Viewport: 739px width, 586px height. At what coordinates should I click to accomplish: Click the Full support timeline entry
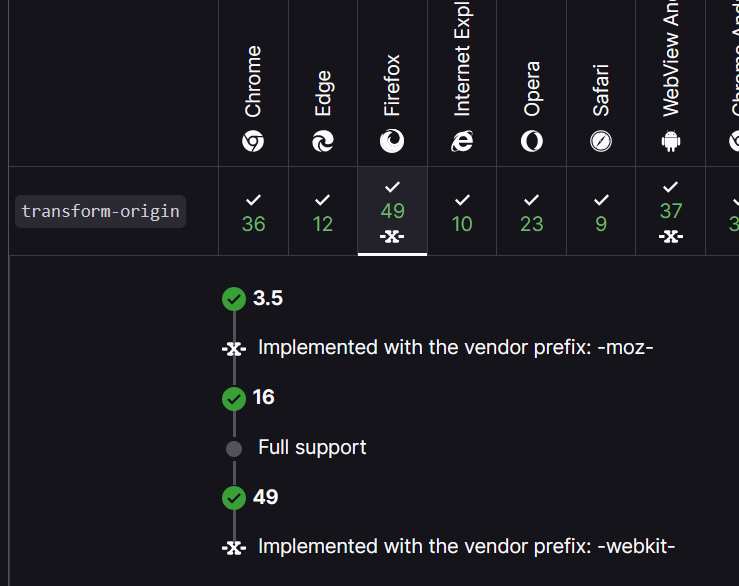coord(312,448)
